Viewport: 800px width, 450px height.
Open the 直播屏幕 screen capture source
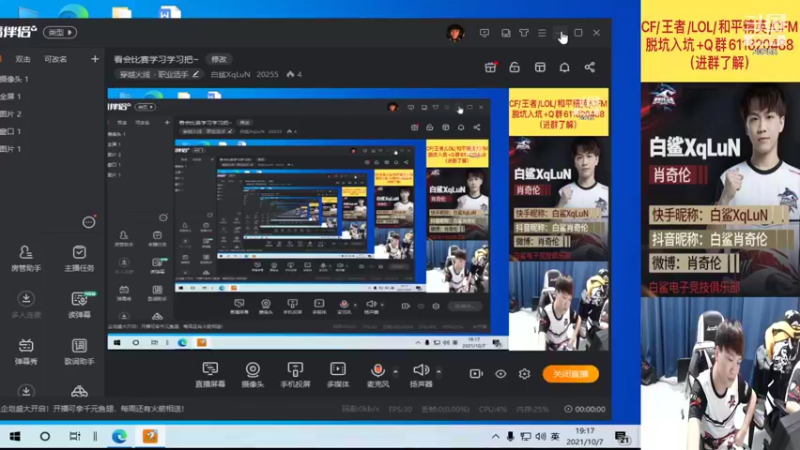[x=210, y=375]
